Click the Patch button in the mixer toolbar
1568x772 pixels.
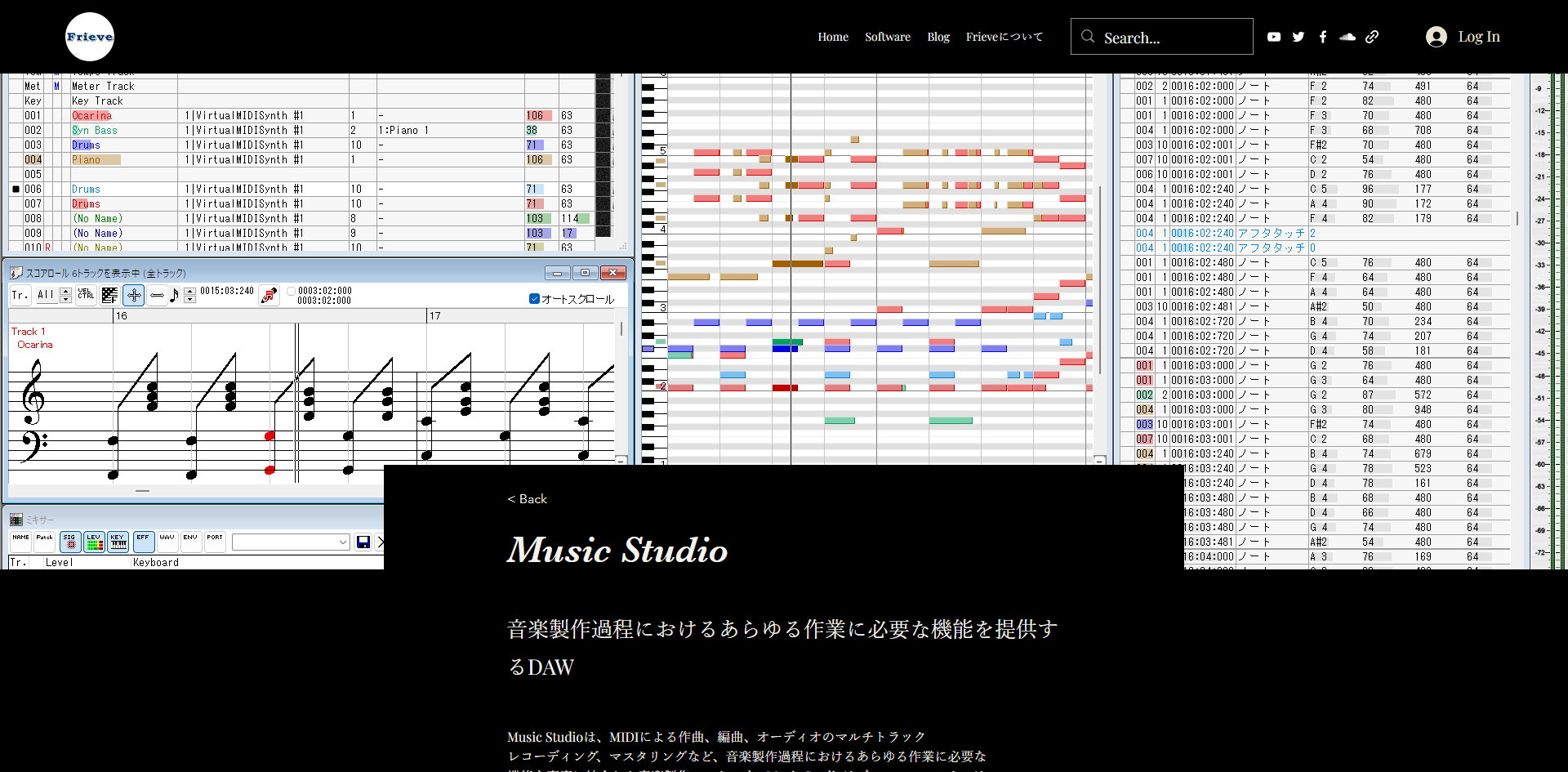pyautogui.click(x=44, y=542)
